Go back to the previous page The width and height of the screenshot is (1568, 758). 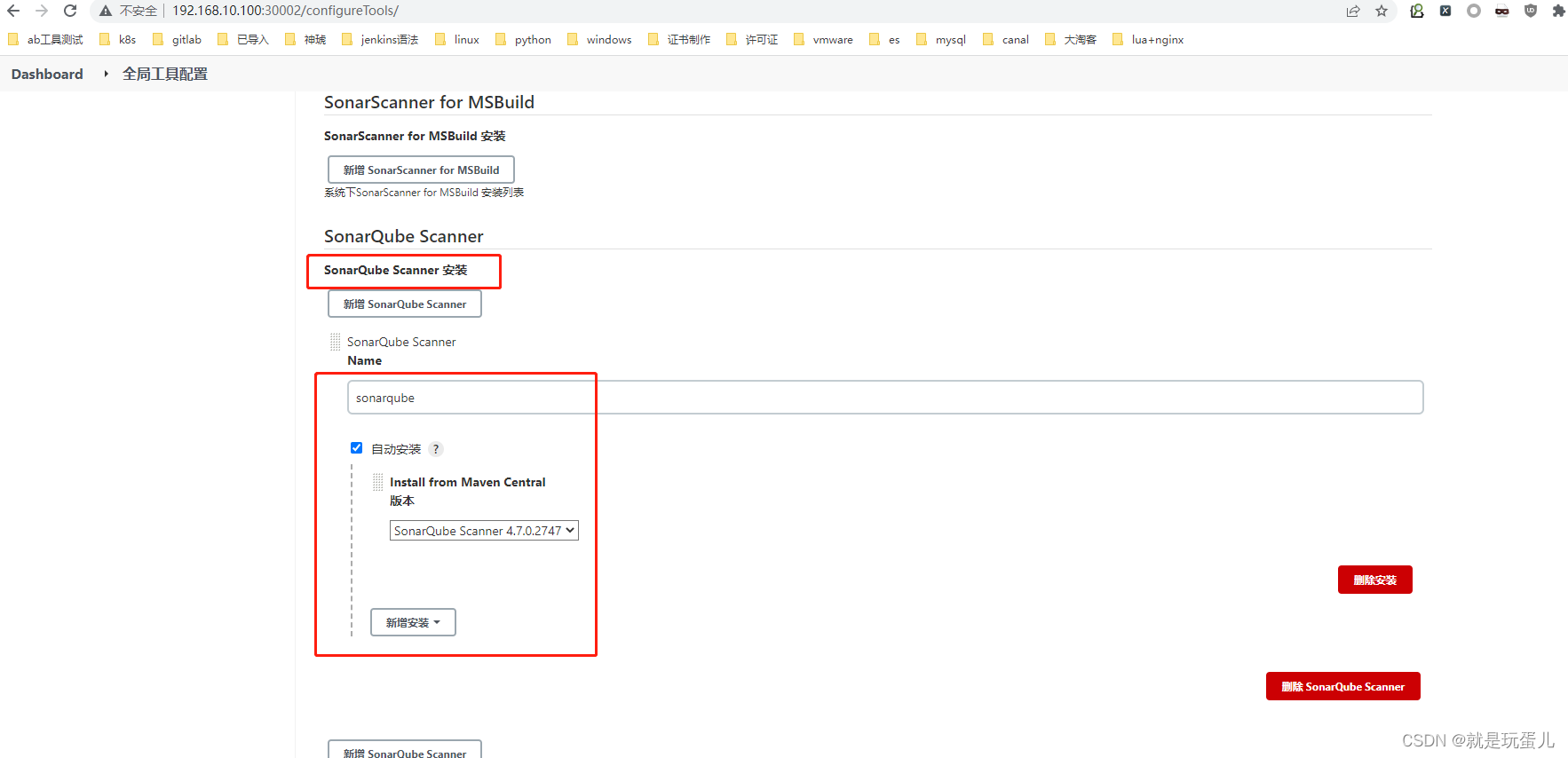click(x=13, y=11)
